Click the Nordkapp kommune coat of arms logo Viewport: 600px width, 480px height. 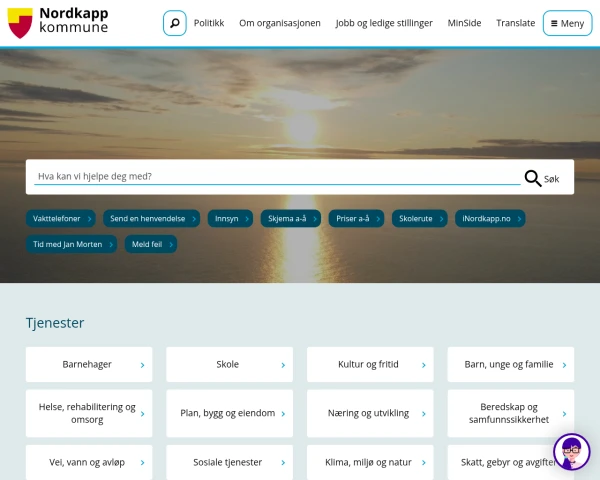[20, 23]
